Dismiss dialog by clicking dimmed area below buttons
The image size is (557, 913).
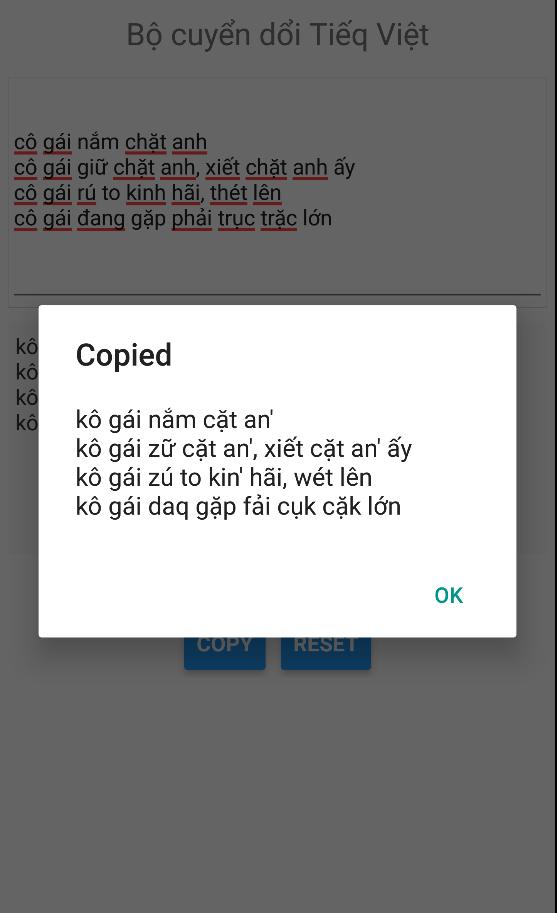pos(278,786)
